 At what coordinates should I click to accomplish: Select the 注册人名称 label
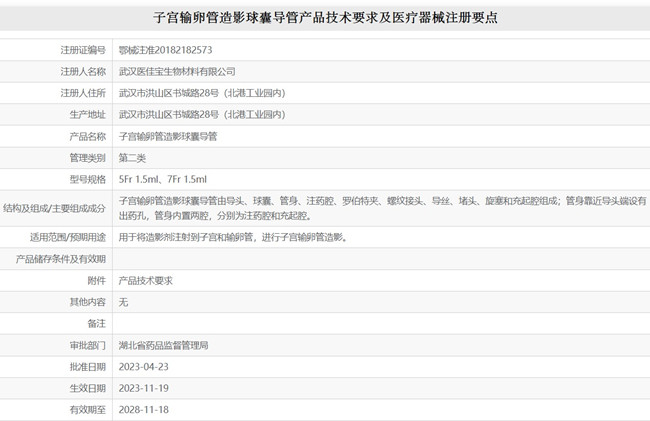pyautogui.click(x=83, y=72)
